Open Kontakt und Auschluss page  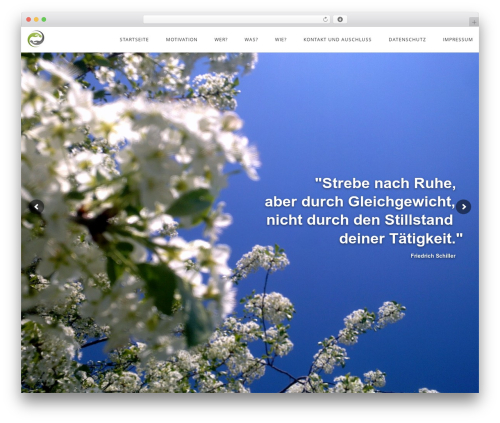pos(337,40)
